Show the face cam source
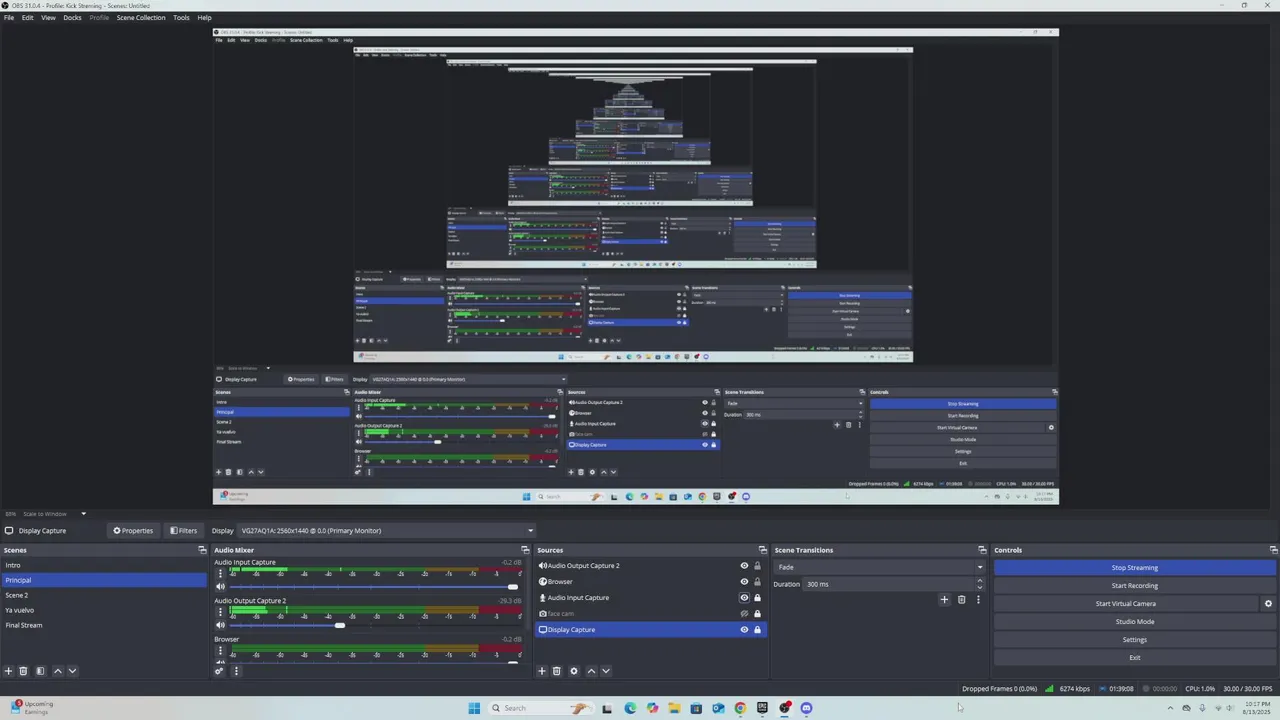The height and width of the screenshot is (720, 1280). click(744, 614)
